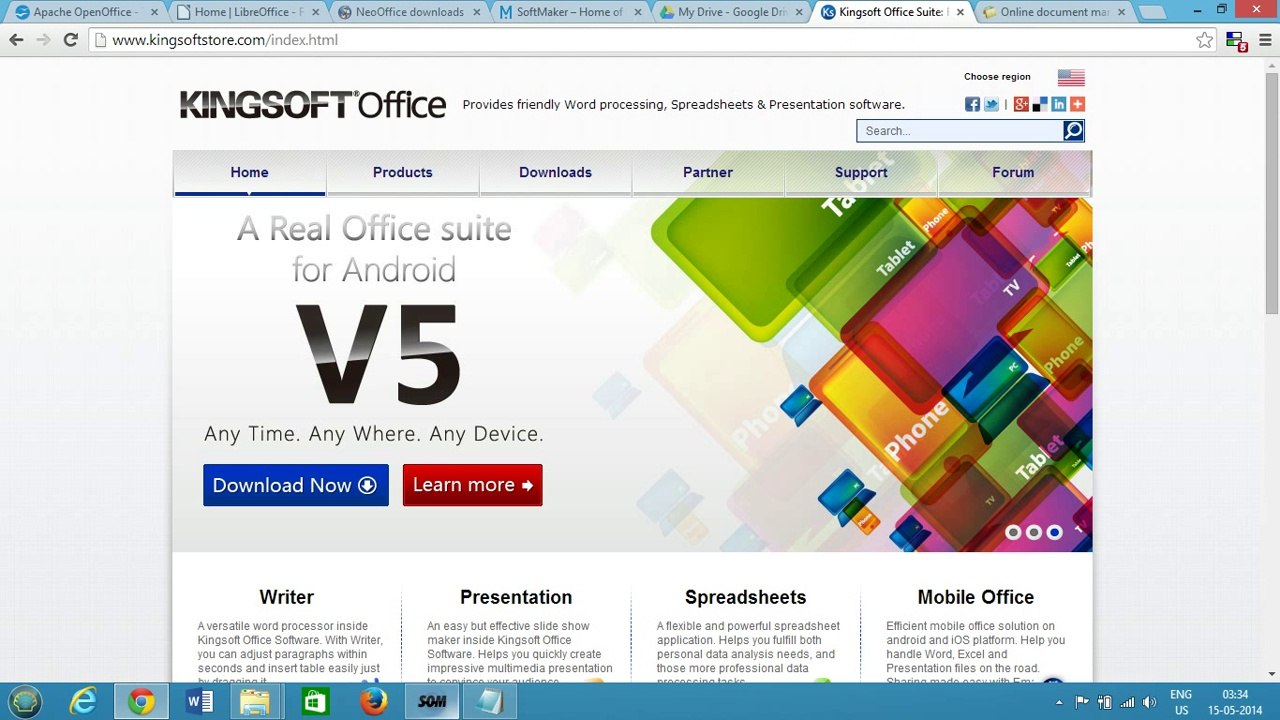Click the Choose region link
Viewport: 1280px width, 720px height.
point(997,77)
